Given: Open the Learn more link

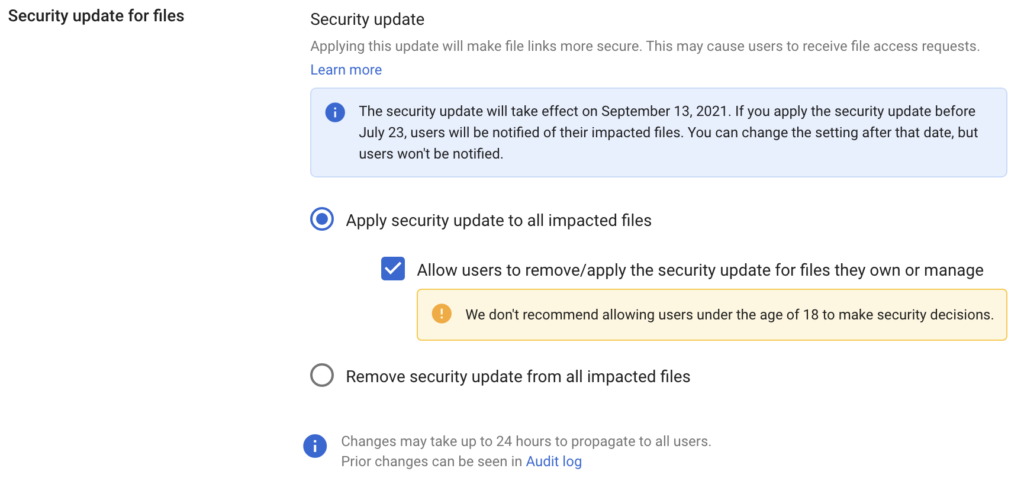Looking at the screenshot, I should click(346, 70).
